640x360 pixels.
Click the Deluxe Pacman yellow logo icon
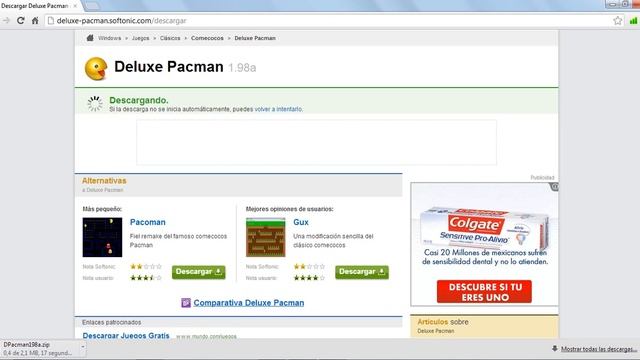96,68
